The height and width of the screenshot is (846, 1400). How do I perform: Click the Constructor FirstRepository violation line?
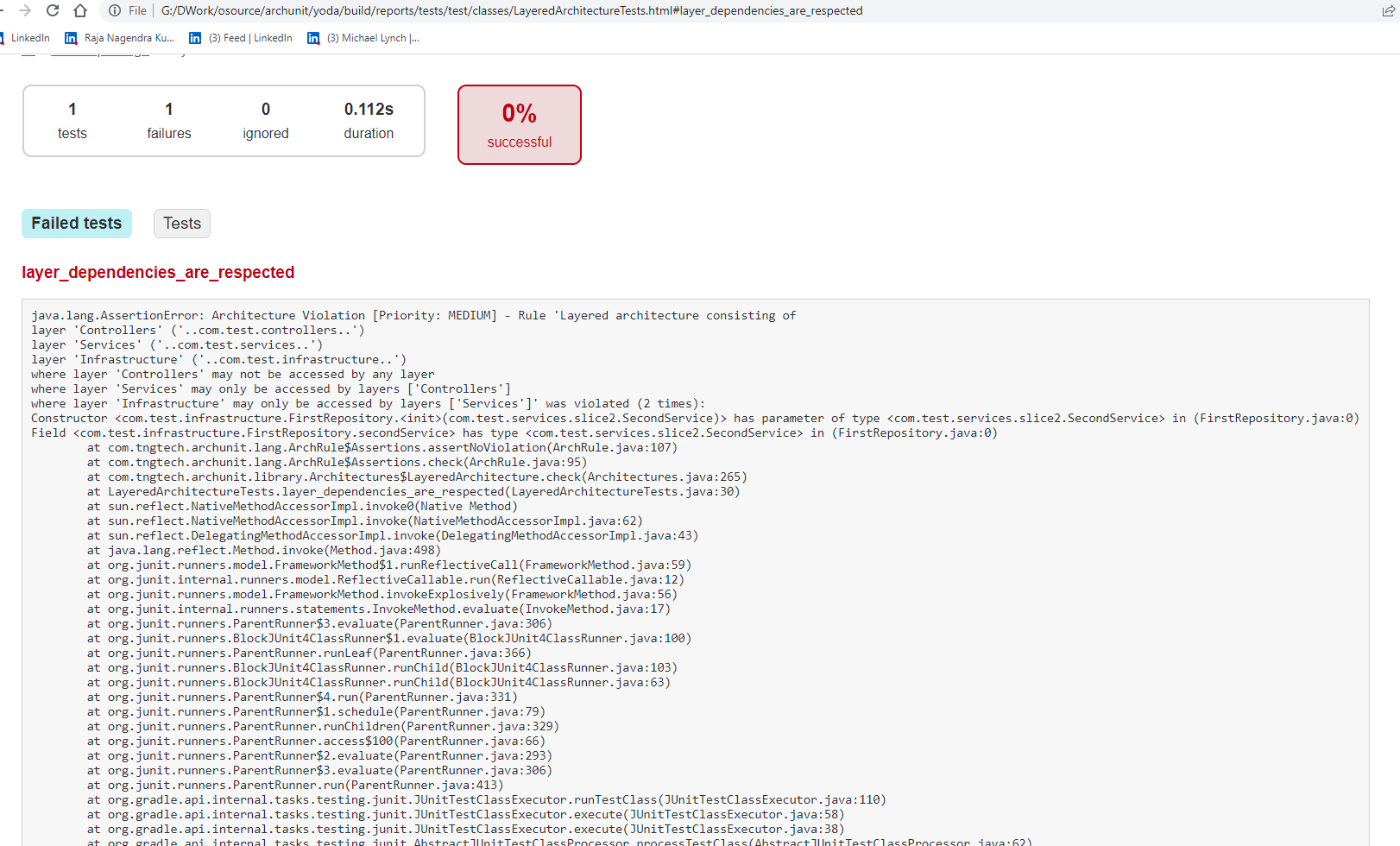pos(695,418)
